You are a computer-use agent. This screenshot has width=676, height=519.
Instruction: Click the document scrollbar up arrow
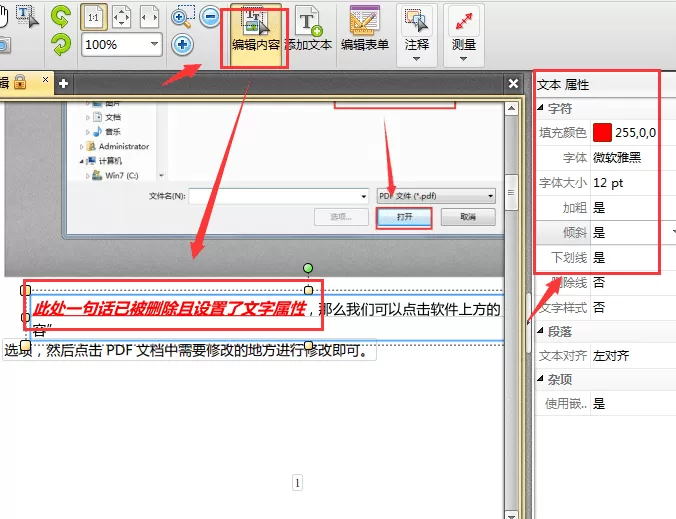click(511, 108)
